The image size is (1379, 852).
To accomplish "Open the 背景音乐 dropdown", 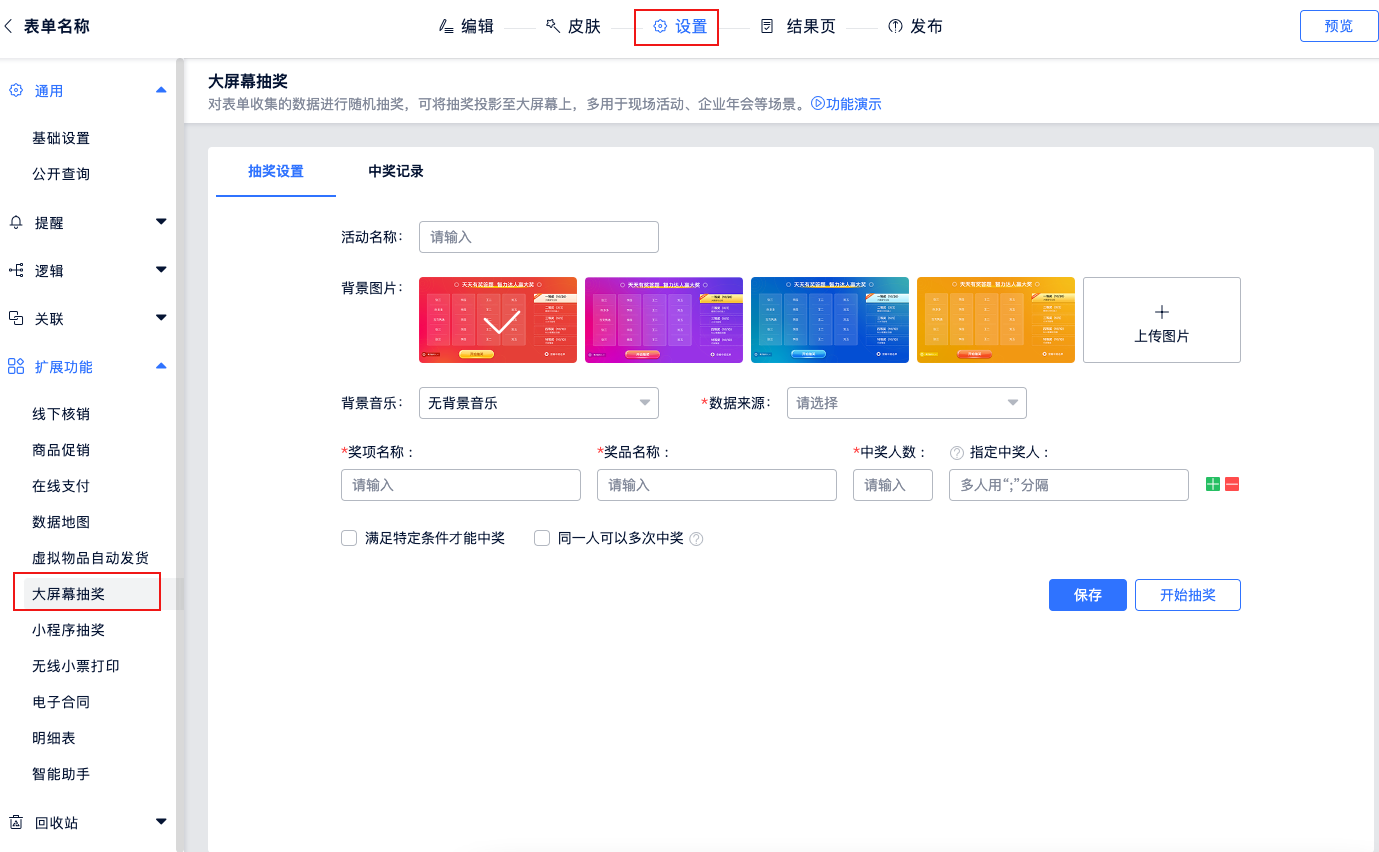I will pos(538,403).
